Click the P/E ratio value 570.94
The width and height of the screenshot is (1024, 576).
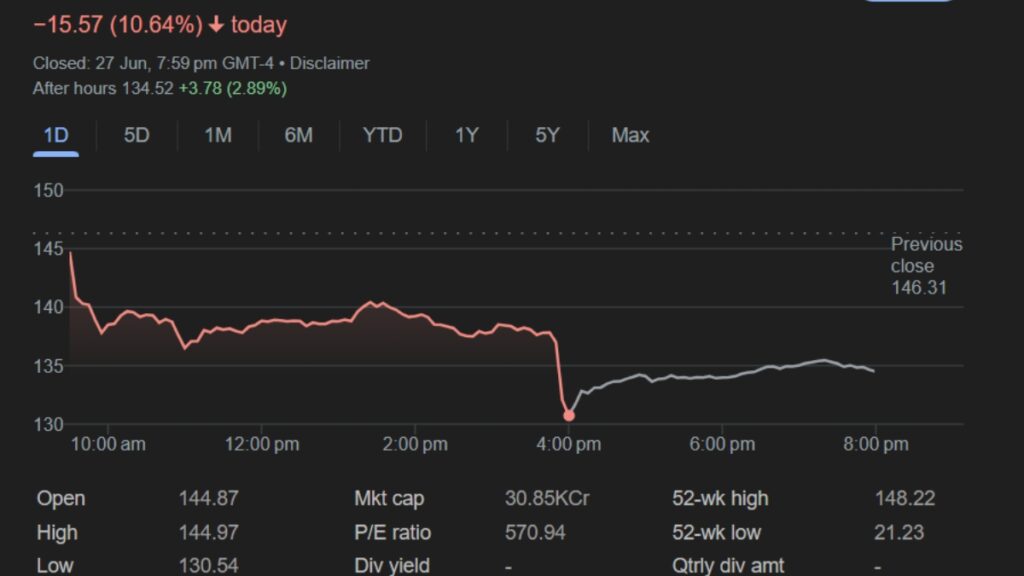tap(535, 532)
